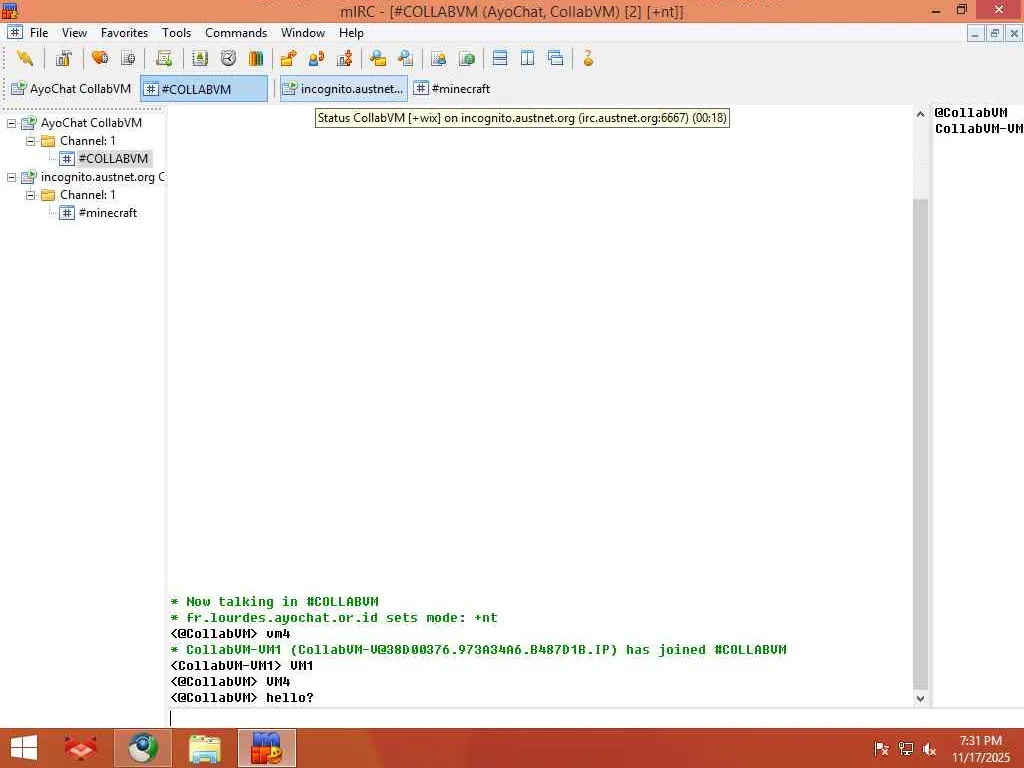Open the Colors toolbar icon
Screen dimensions: 1024x768
[256, 59]
